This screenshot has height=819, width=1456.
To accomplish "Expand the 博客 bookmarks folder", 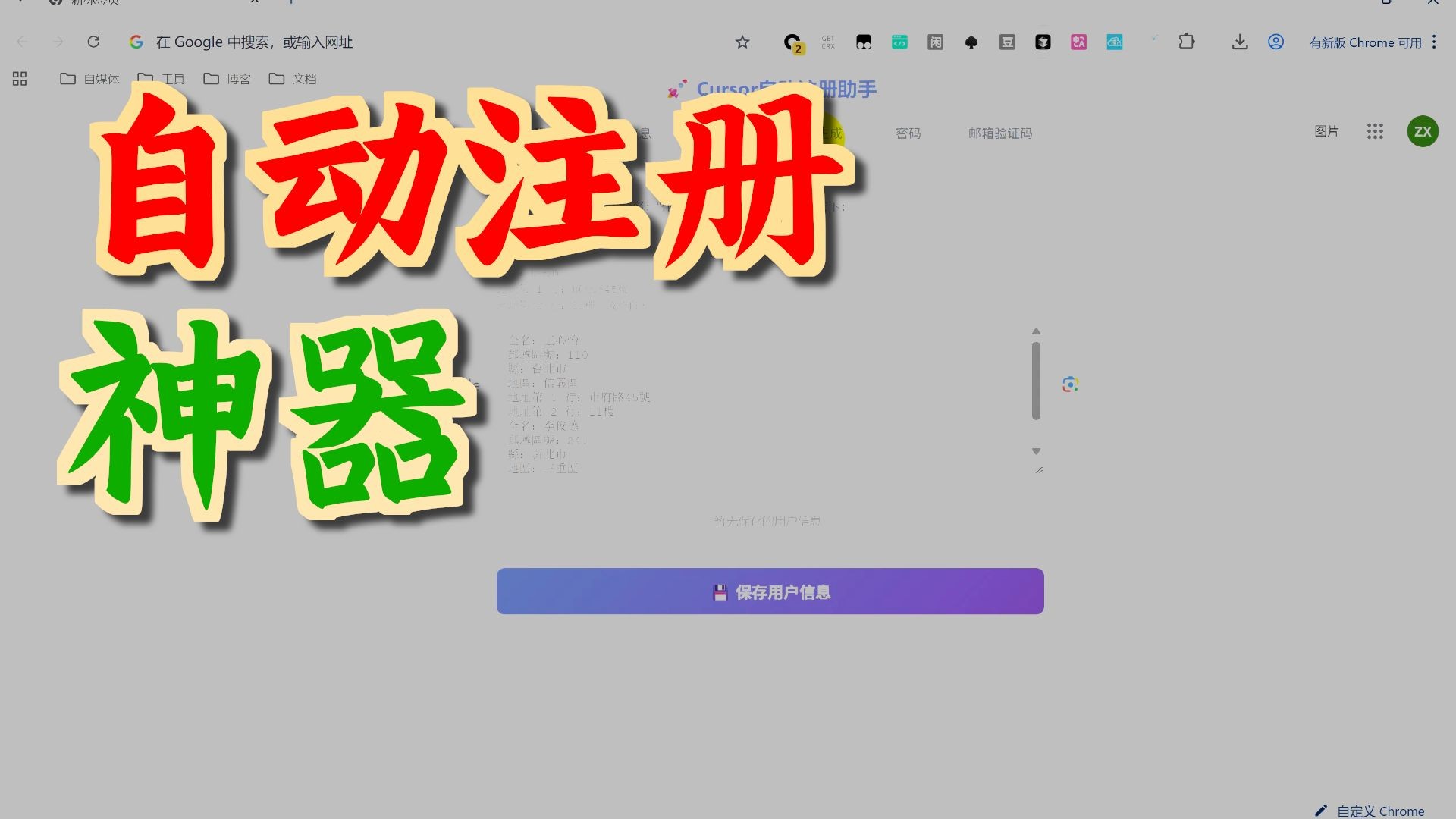I will 227,79.
